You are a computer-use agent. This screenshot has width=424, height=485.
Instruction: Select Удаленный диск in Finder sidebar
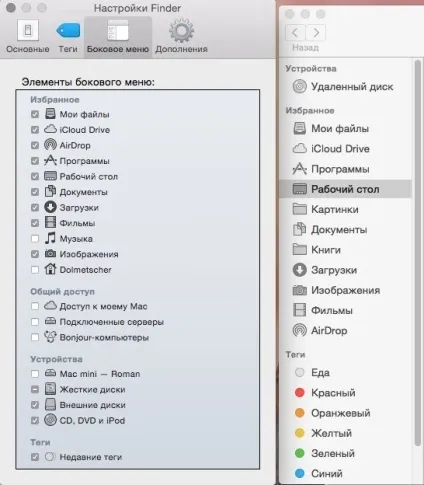[345, 87]
